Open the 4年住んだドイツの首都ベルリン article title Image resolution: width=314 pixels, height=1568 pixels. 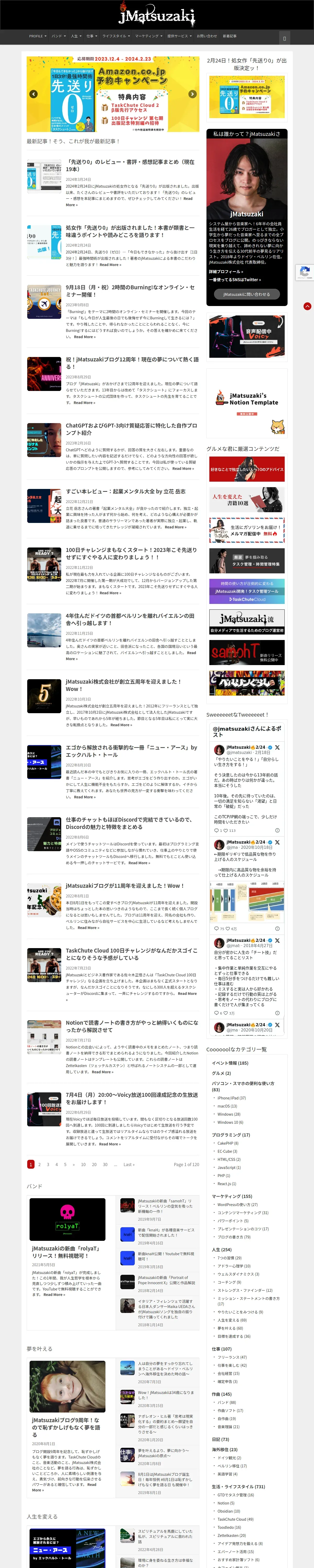[130, 619]
